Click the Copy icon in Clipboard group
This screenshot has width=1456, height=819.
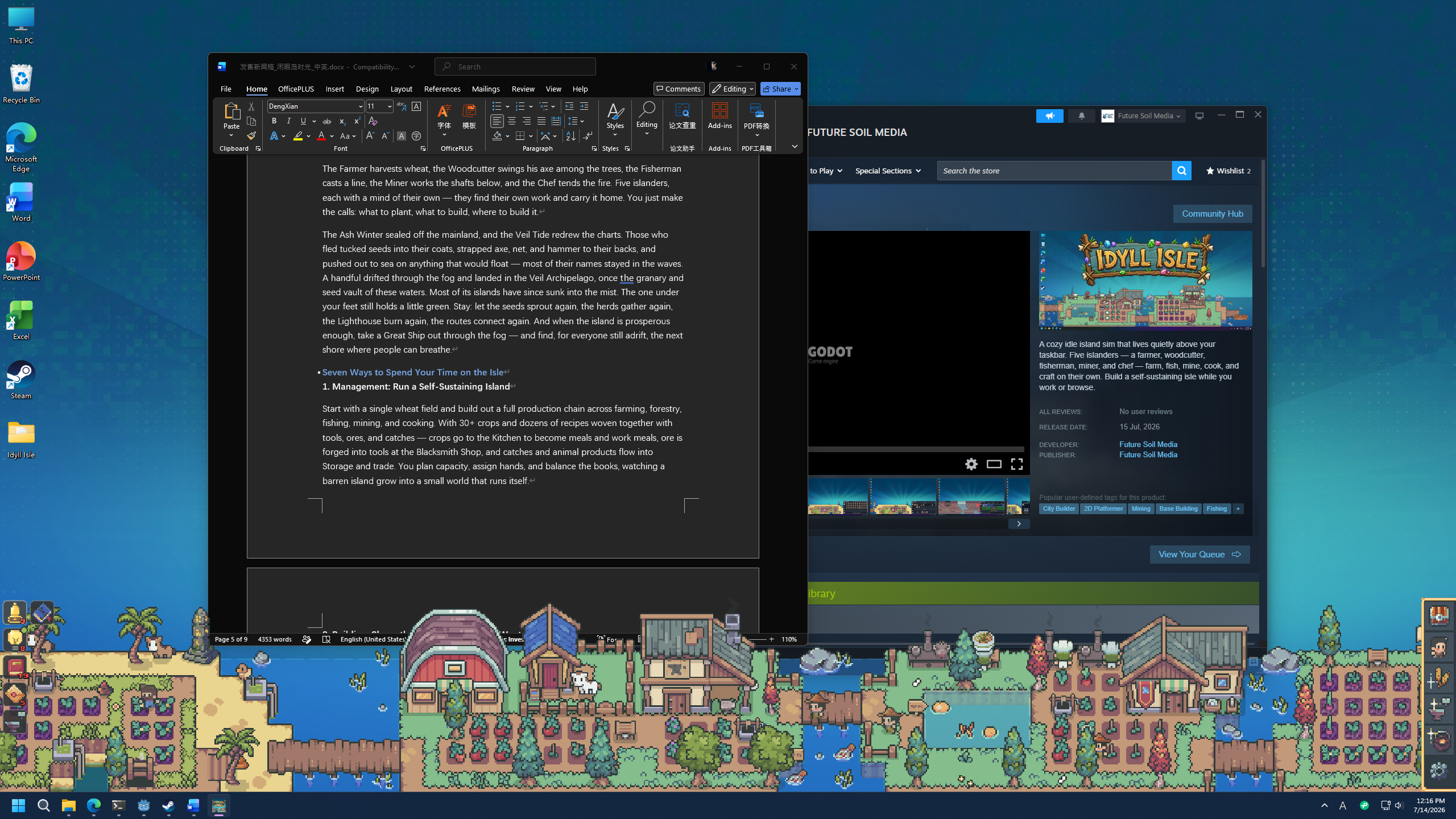[x=251, y=121]
